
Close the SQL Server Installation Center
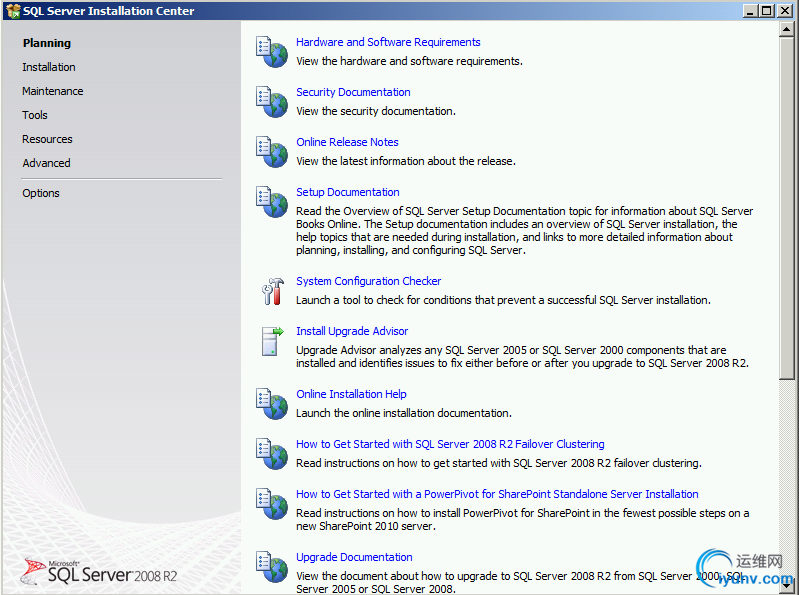point(785,11)
